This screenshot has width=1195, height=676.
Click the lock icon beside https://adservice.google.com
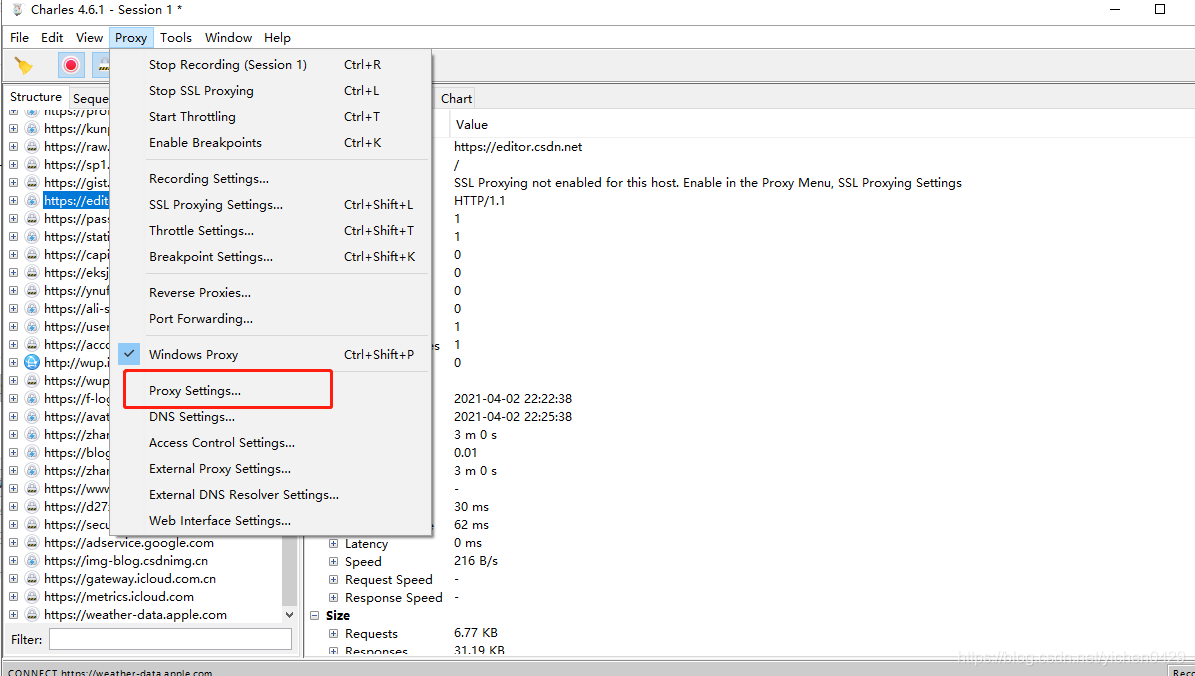pyautogui.click(x=32, y=543)
